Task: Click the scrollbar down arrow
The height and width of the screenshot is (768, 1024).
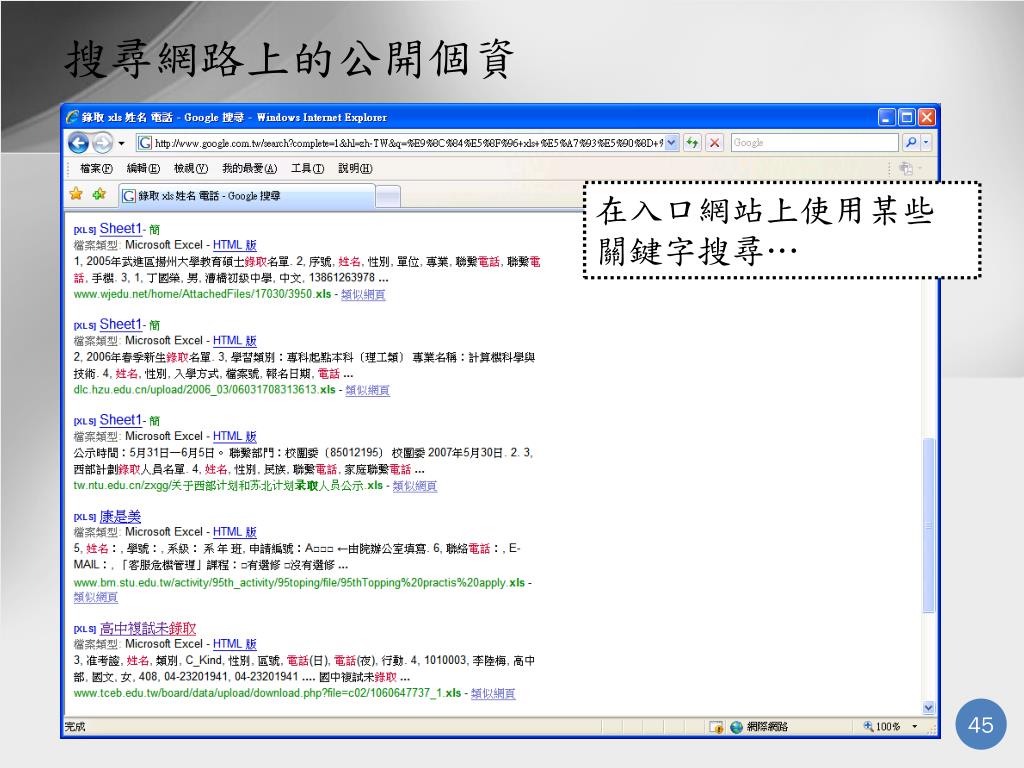Action: (x=928, y=708)
